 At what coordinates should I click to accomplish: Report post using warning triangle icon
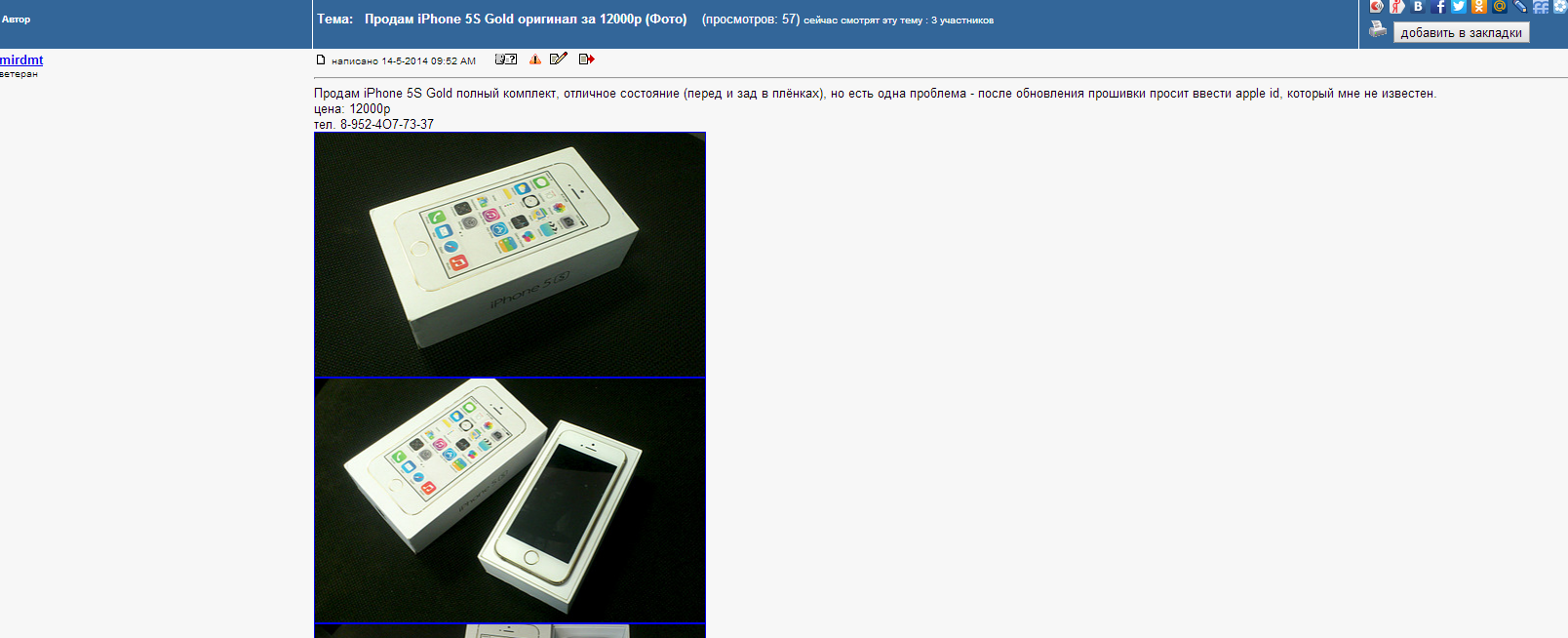coord(535,60)
